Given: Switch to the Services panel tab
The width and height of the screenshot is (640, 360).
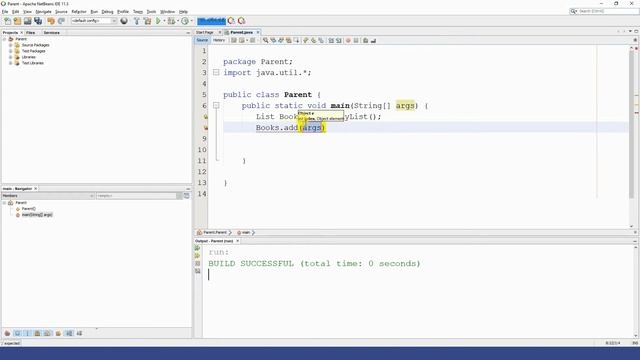Looking at the screenshot, I should click(52, 33).
